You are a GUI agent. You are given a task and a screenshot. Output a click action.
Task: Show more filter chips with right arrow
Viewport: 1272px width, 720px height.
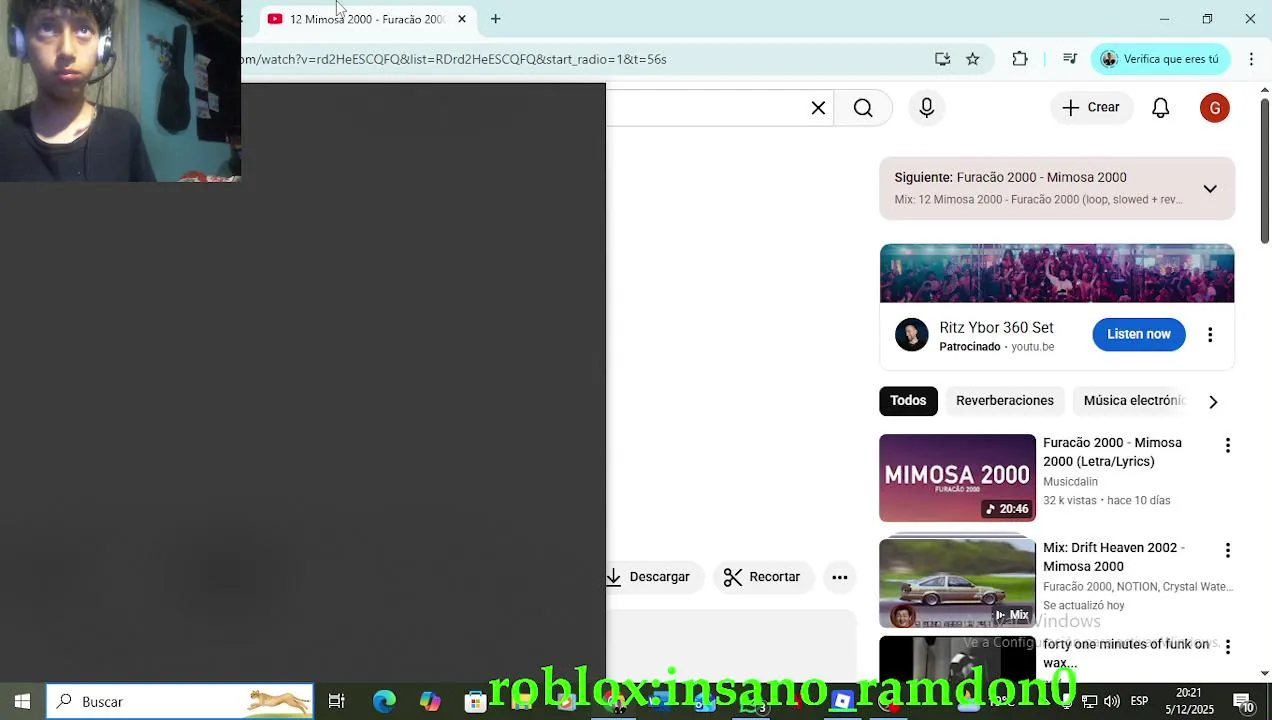pos(1213,402)
